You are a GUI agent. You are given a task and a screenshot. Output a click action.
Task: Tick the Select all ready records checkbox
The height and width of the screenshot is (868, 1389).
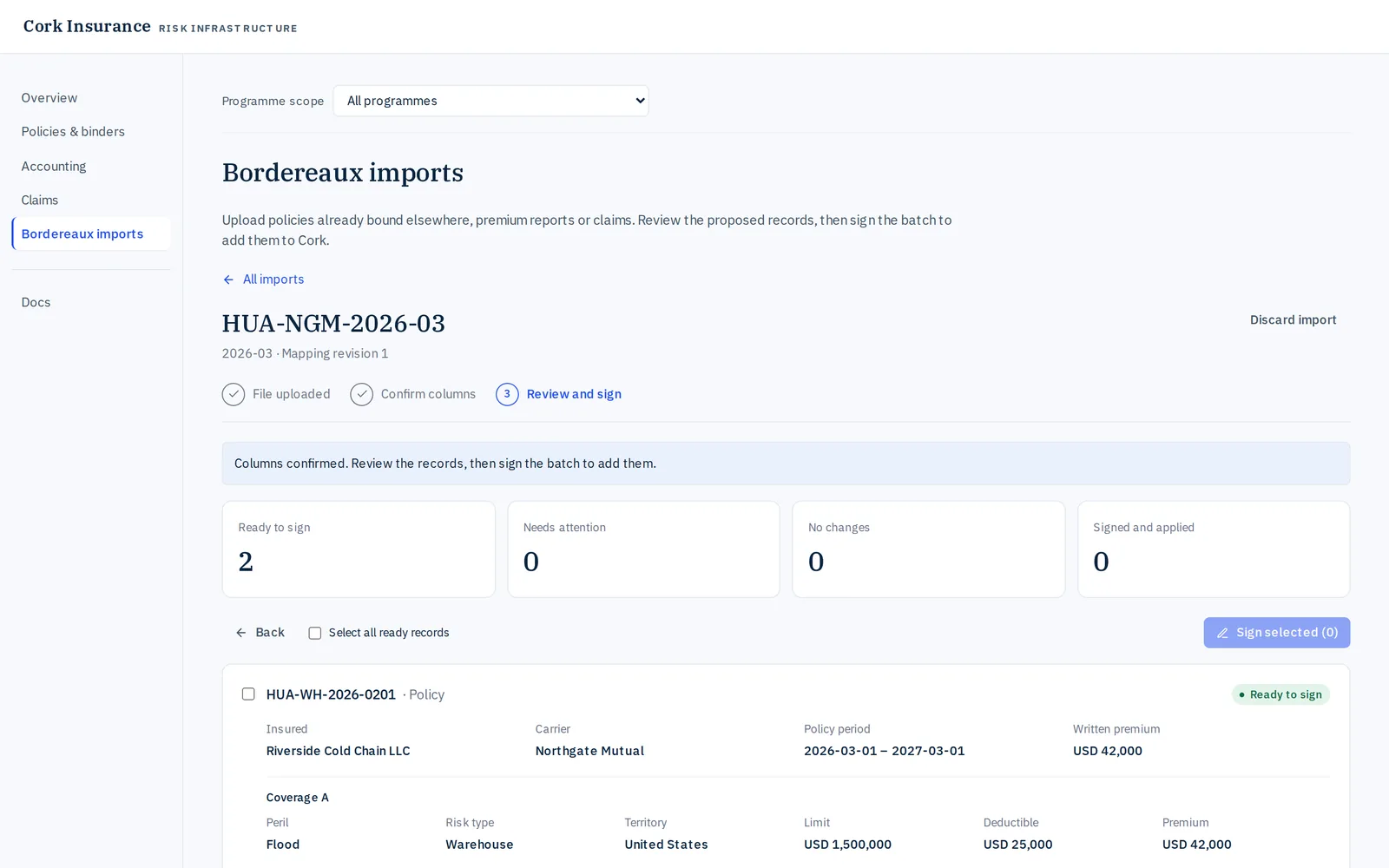[x=315, y=633]
